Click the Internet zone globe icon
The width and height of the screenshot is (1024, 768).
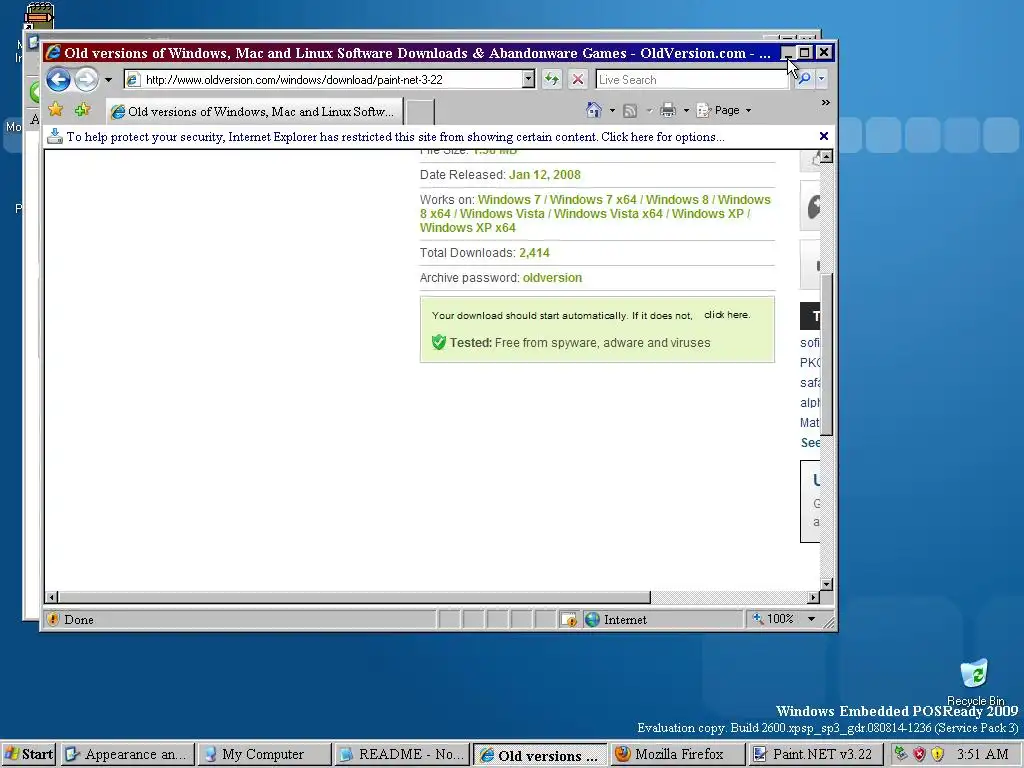[x=592, y=619]
